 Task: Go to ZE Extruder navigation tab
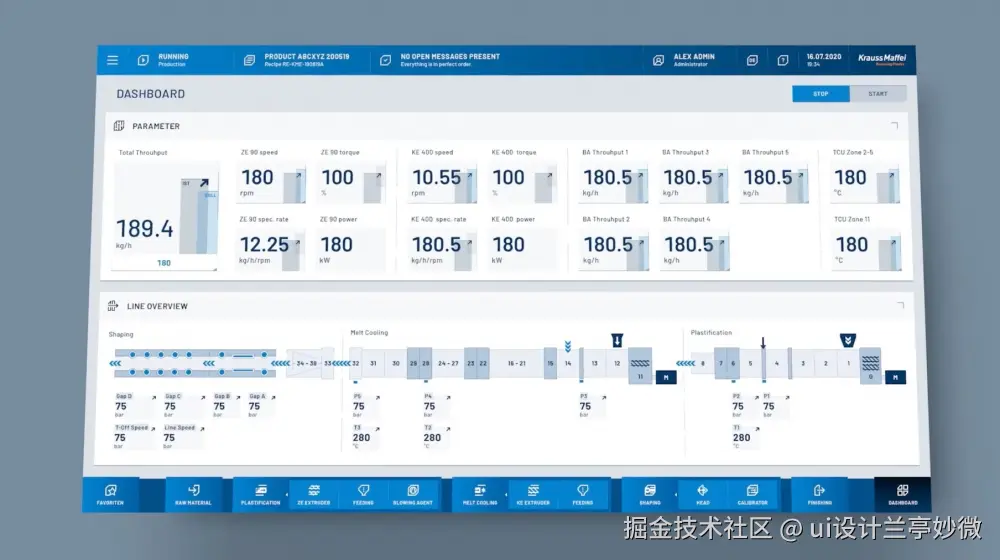click(x=314, y=494)
